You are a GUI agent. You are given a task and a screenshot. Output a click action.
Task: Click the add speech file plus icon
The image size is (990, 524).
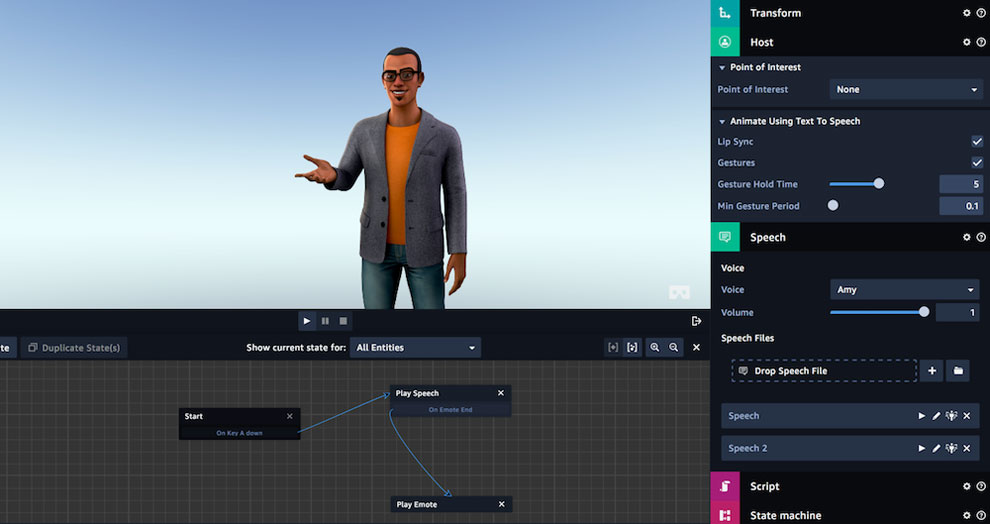pos(932,371)
